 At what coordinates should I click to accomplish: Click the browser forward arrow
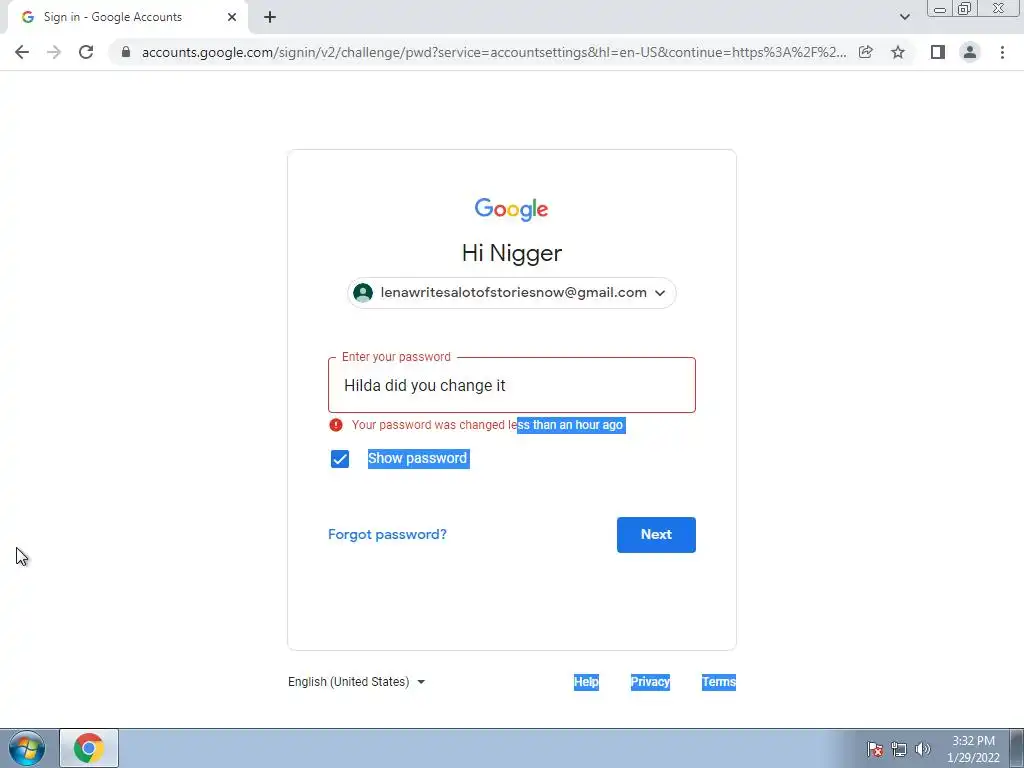click(x=54, y=52)
